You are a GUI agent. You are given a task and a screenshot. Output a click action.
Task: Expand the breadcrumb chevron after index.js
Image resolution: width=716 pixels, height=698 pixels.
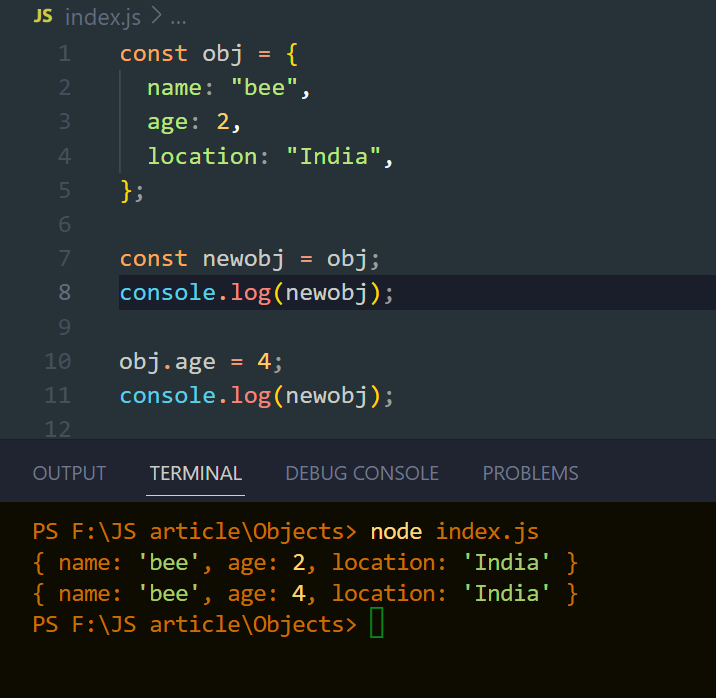click(x=156, y=16)
